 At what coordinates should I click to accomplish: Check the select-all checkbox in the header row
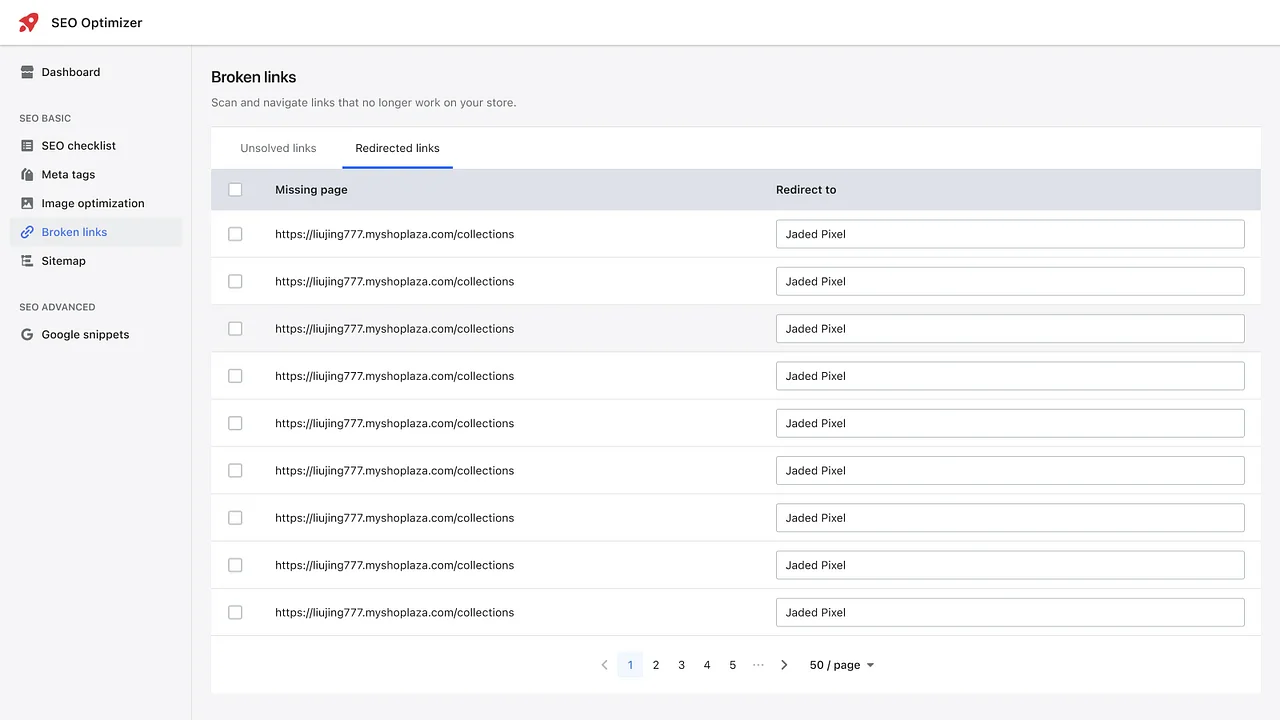pos(235,189)
